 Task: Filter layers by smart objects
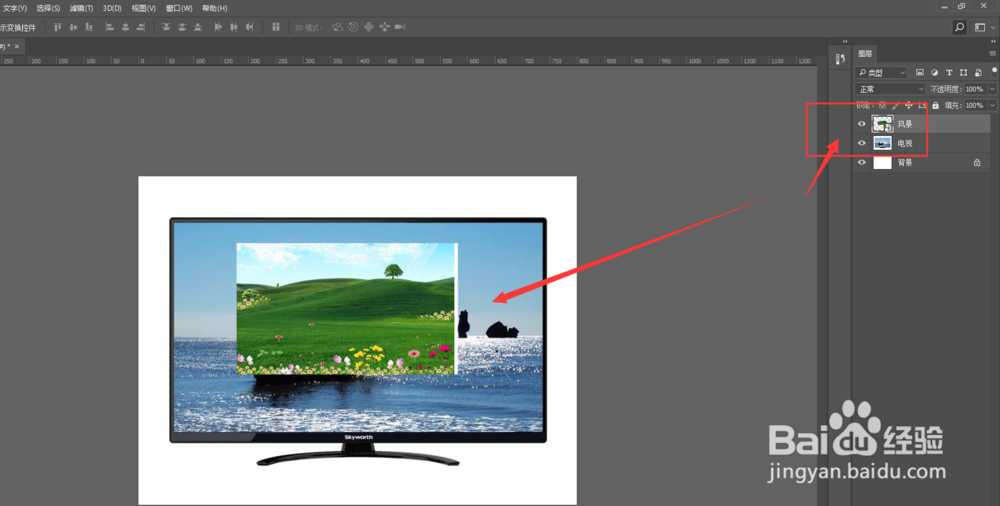[978, 73]
